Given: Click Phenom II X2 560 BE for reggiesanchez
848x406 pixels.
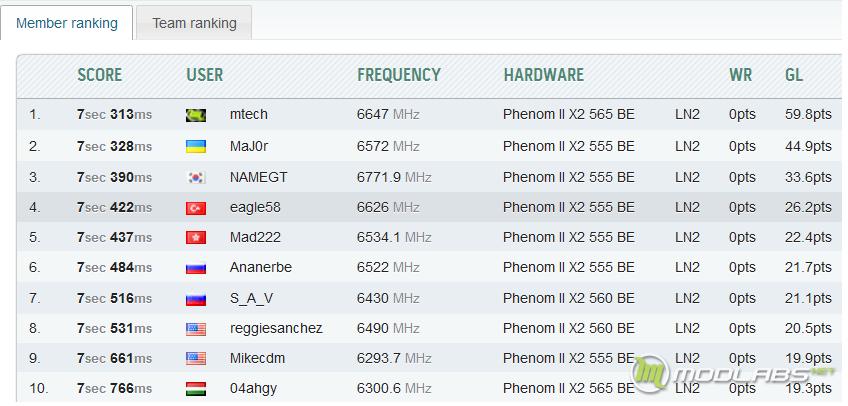Looking at the screenshot, I should pyautogui.click(x=568, y=328).
